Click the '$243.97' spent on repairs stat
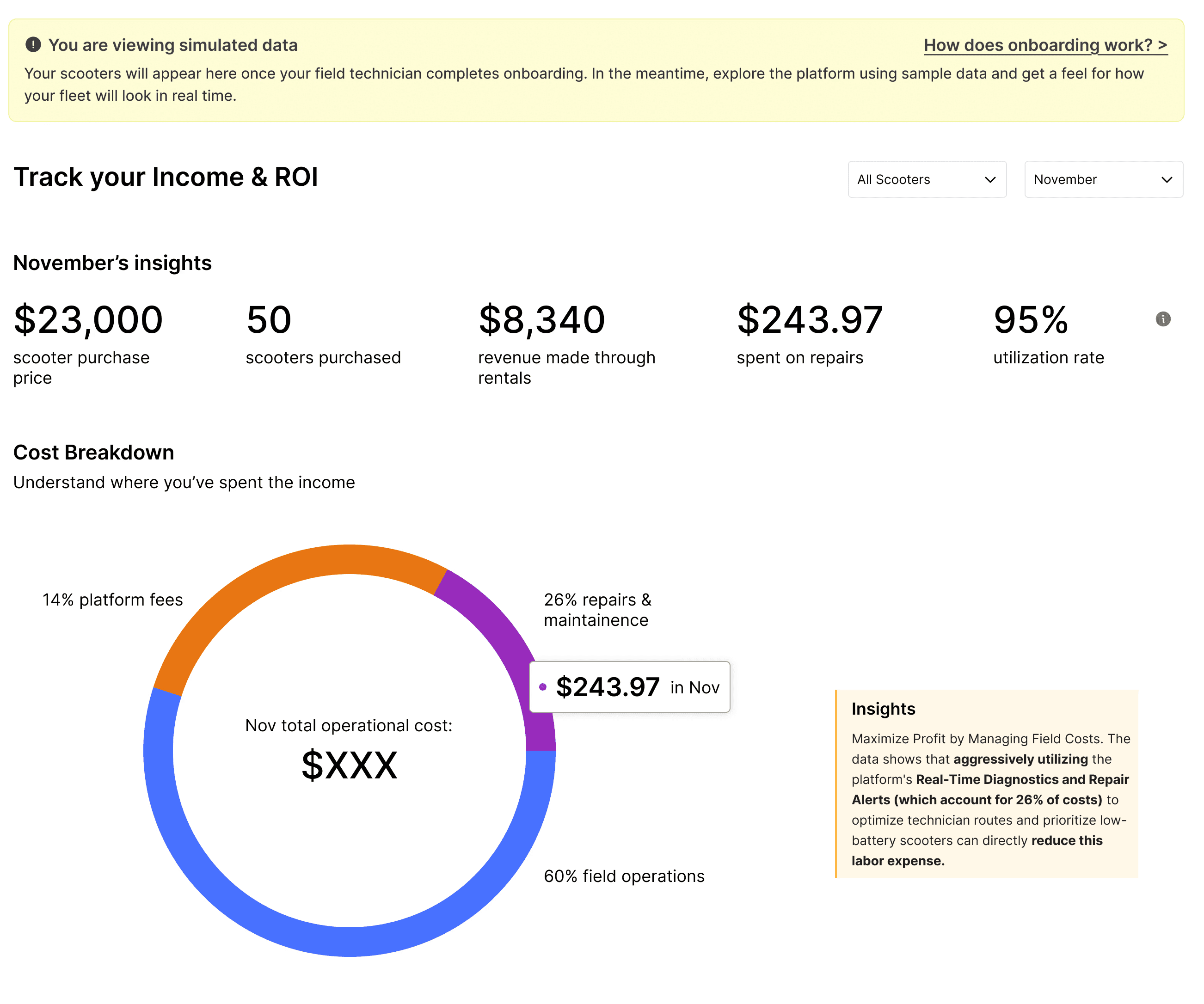Screen dimensions: 1204x1004 click(810, 319)
